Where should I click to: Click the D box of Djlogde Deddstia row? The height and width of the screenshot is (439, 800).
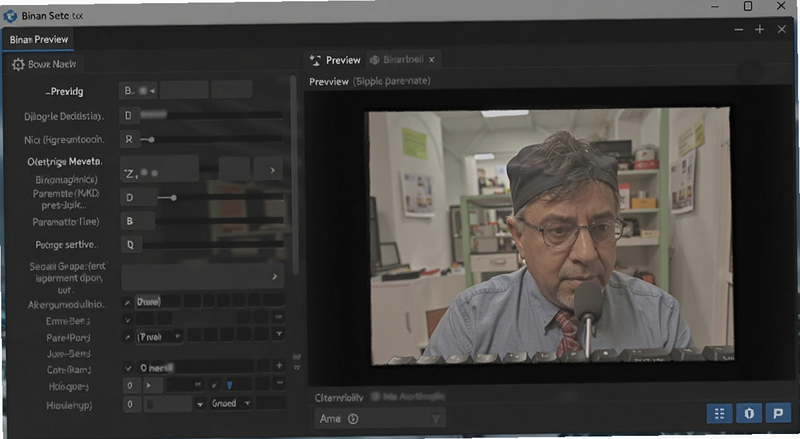pos(129,115)
